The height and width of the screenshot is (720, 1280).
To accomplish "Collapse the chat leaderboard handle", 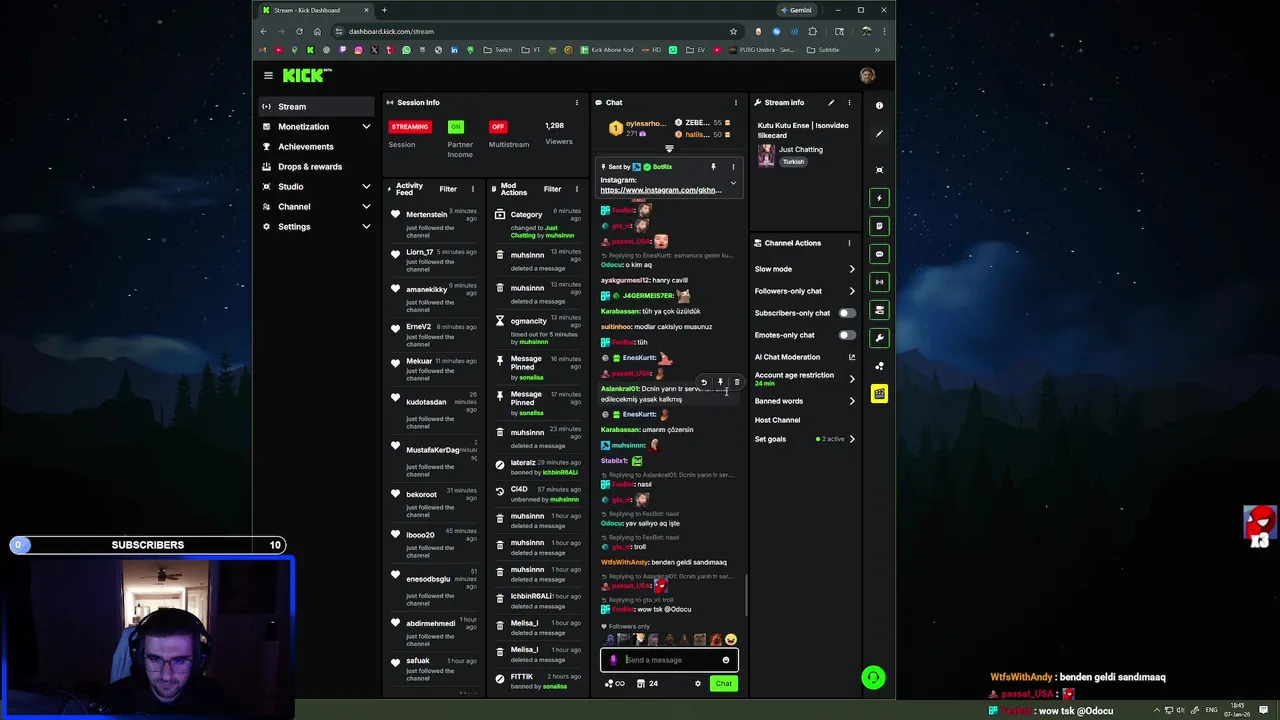I will [x=669, y=149].
